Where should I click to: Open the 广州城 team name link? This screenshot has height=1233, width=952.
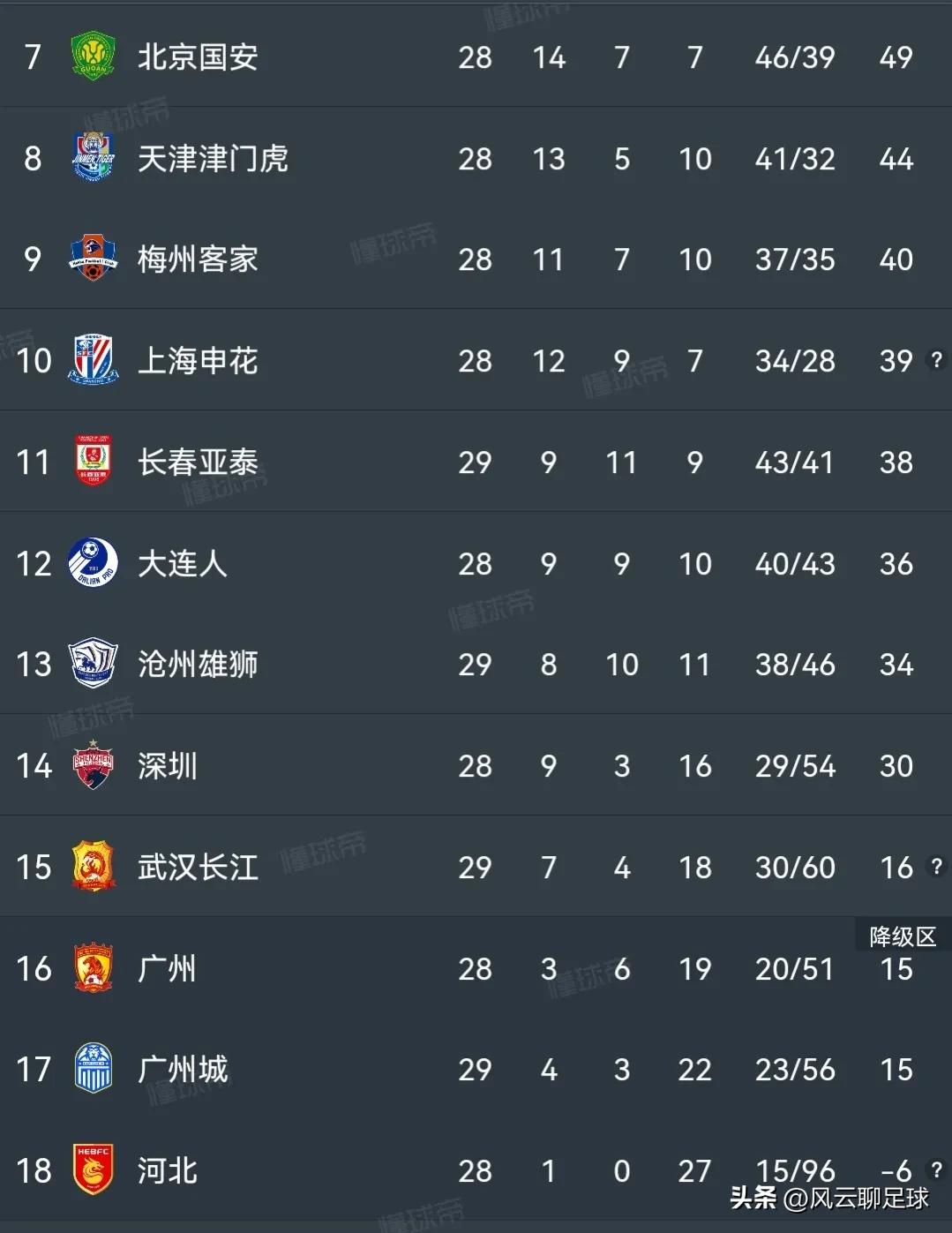pyautogui.click(x=183, y=1070)
